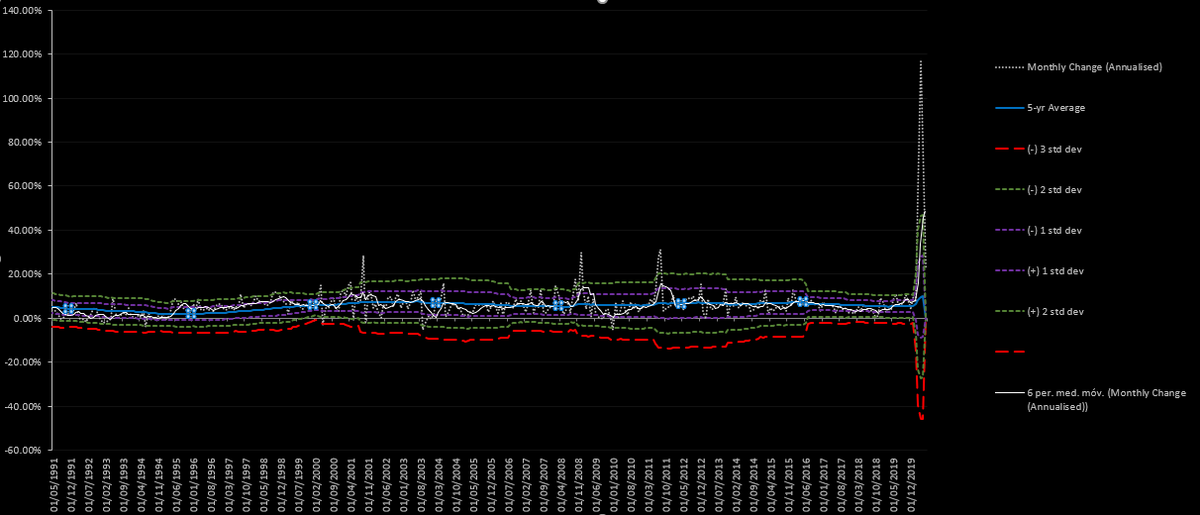
Task: Select the (-) 2 std dev legend entry
Action: [1040, 189]
